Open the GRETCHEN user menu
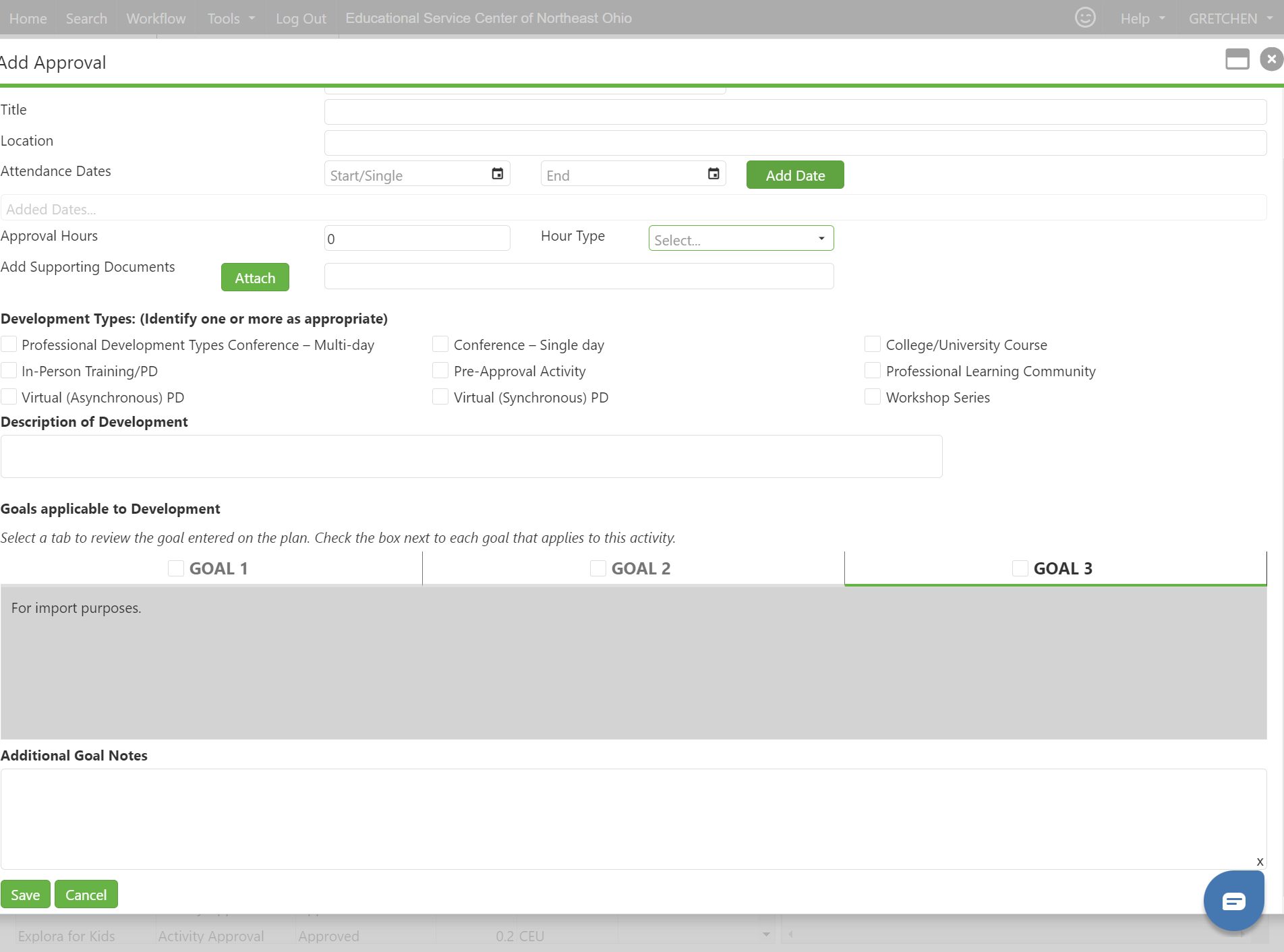1284x952 pixels. pos(1230,18)
